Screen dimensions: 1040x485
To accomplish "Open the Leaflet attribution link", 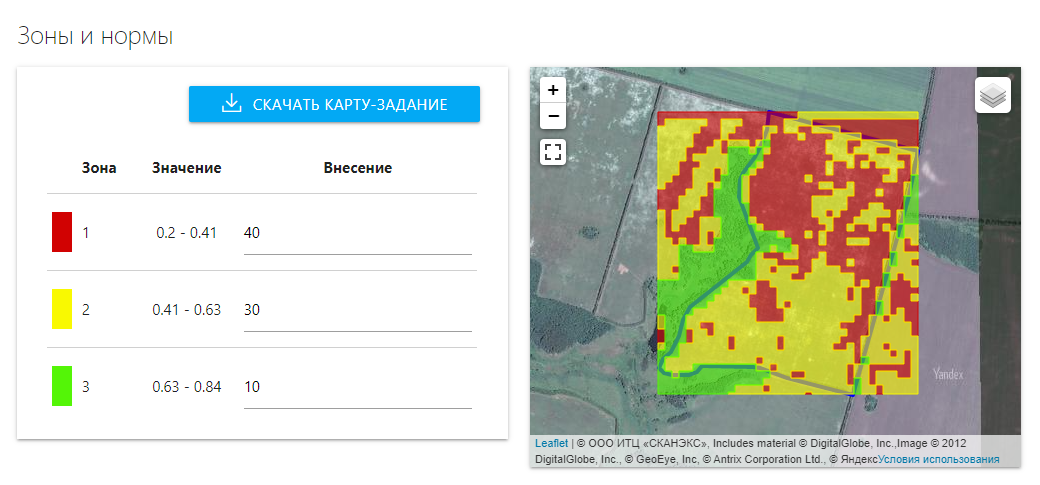I will coord(551,443).
